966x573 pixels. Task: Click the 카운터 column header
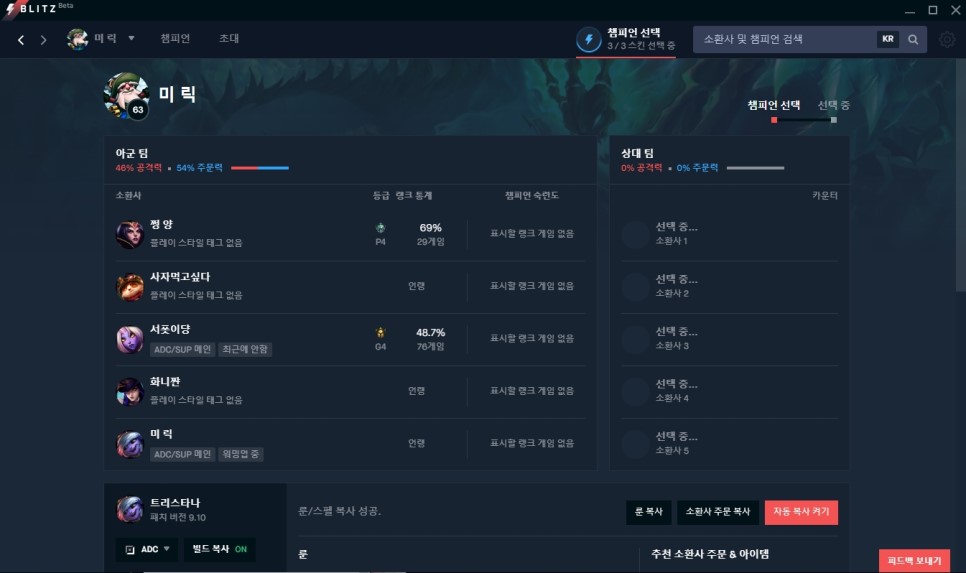(824, 195)
